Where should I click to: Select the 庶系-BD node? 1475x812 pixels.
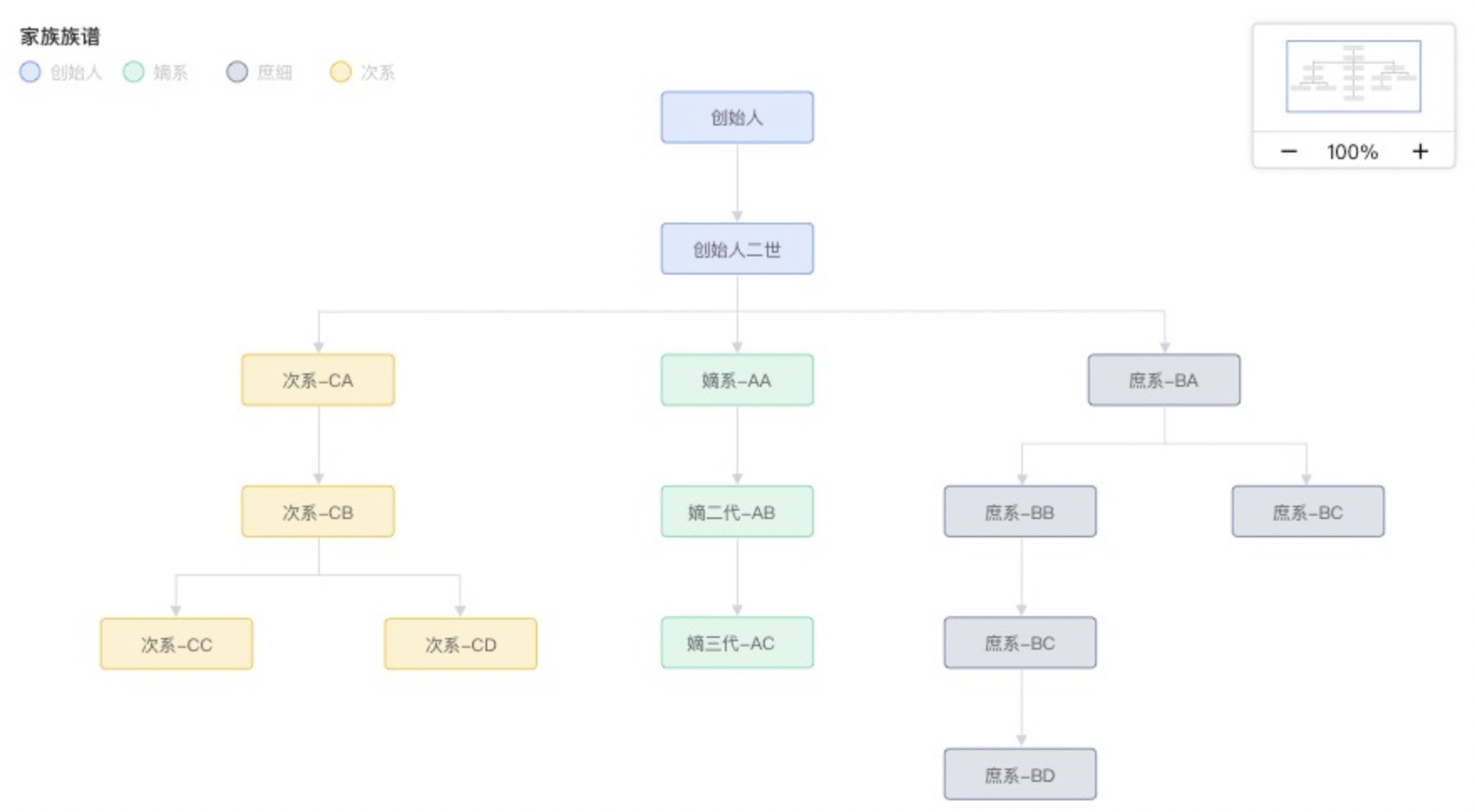tap(1020, 774)
